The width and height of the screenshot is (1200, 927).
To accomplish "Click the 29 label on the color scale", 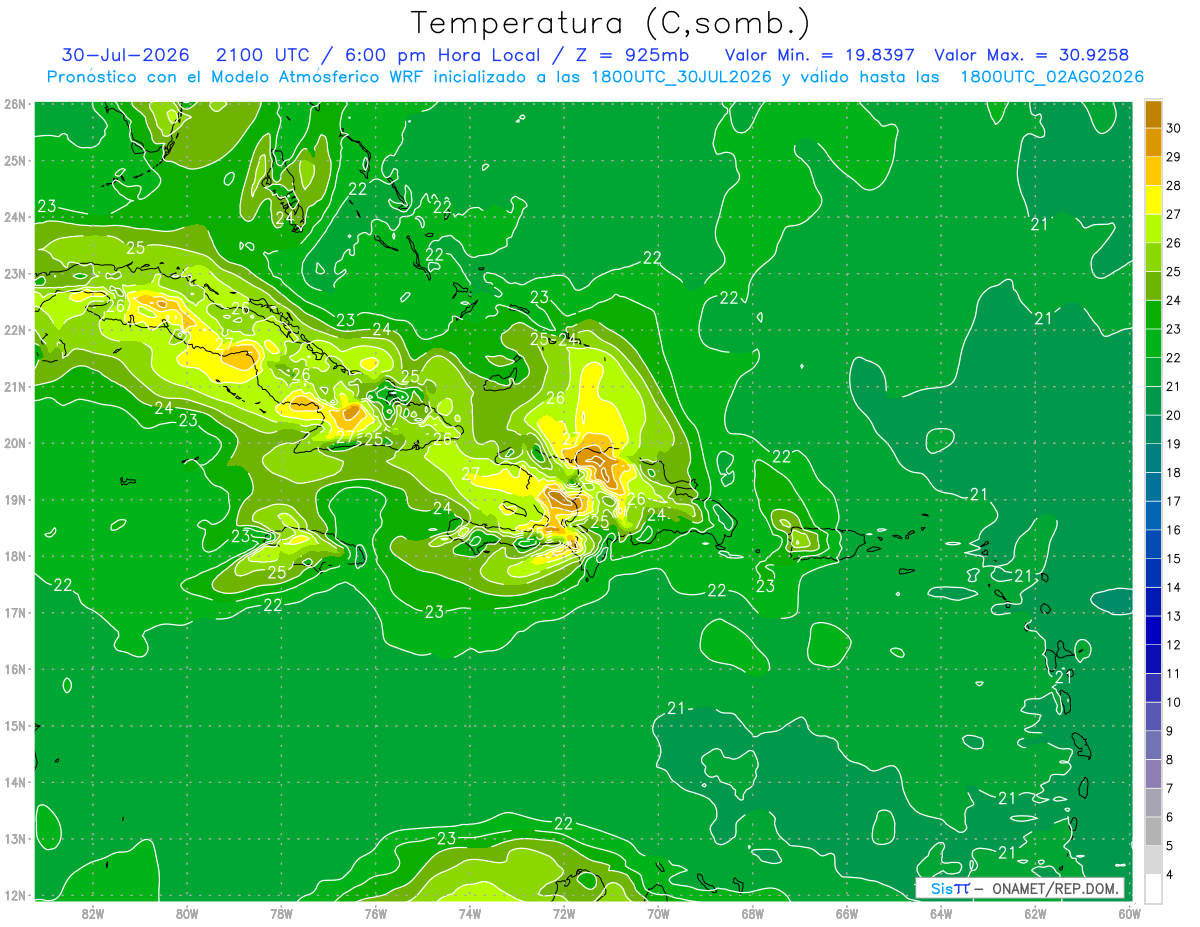I will [x=1173, y=156].
